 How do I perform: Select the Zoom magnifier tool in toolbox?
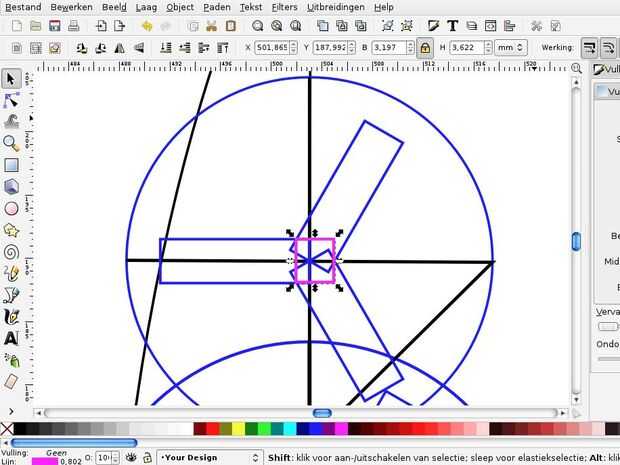tap(11, 143)
